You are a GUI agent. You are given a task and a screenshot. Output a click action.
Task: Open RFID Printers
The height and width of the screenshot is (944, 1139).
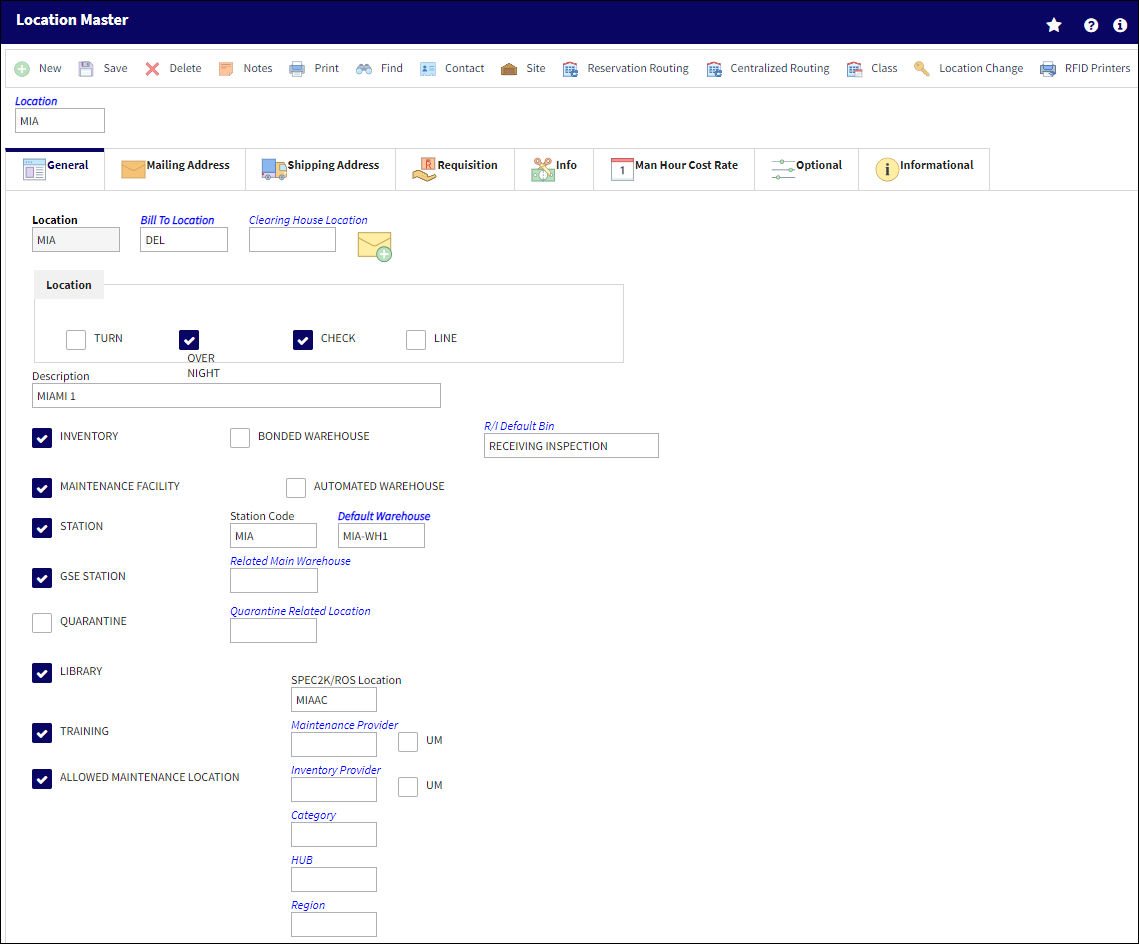click(x=1085, y=68)
